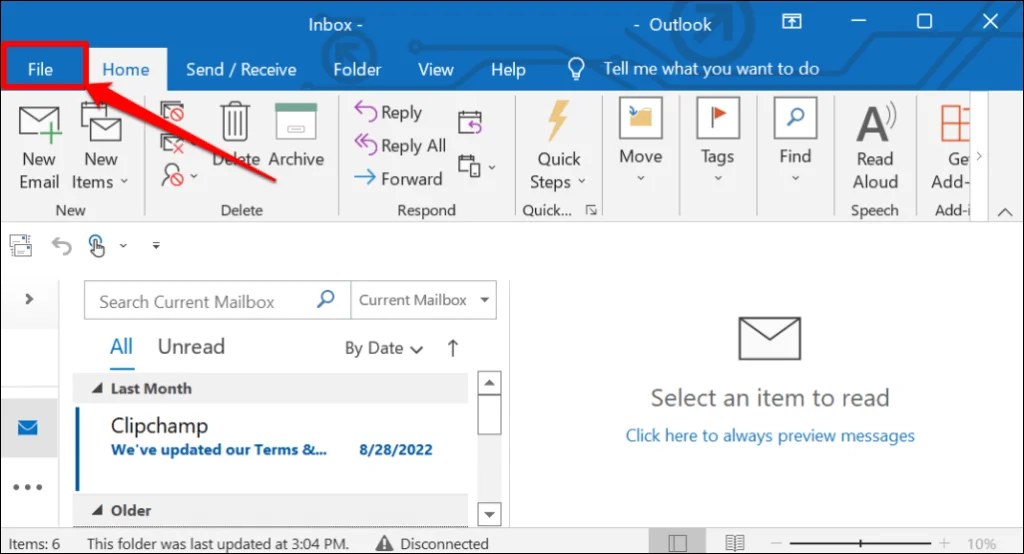Toggle sort order arrow beside By Date
Screen dimensions: 1024x554
(453, 348)
